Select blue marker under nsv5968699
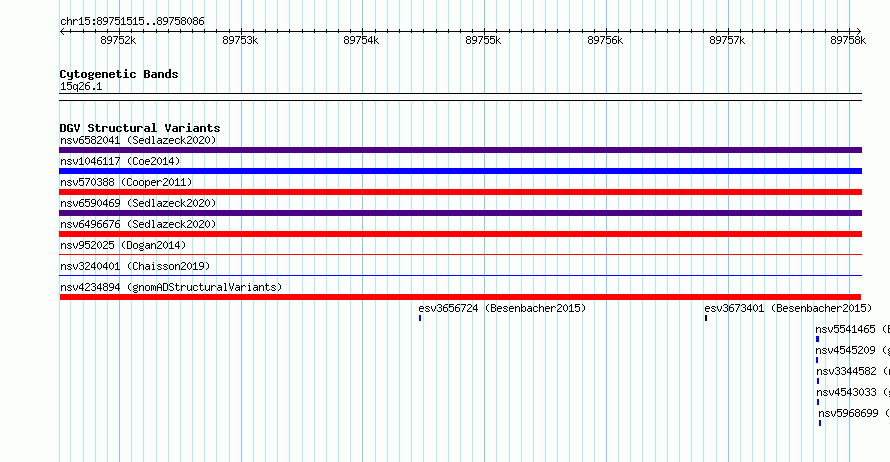The image size is (890, 462). click(x=820, y=423)
